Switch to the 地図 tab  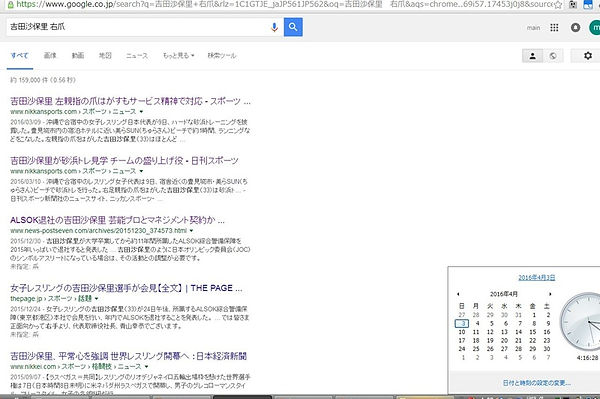pyautogui.click(x=105, y=55)
